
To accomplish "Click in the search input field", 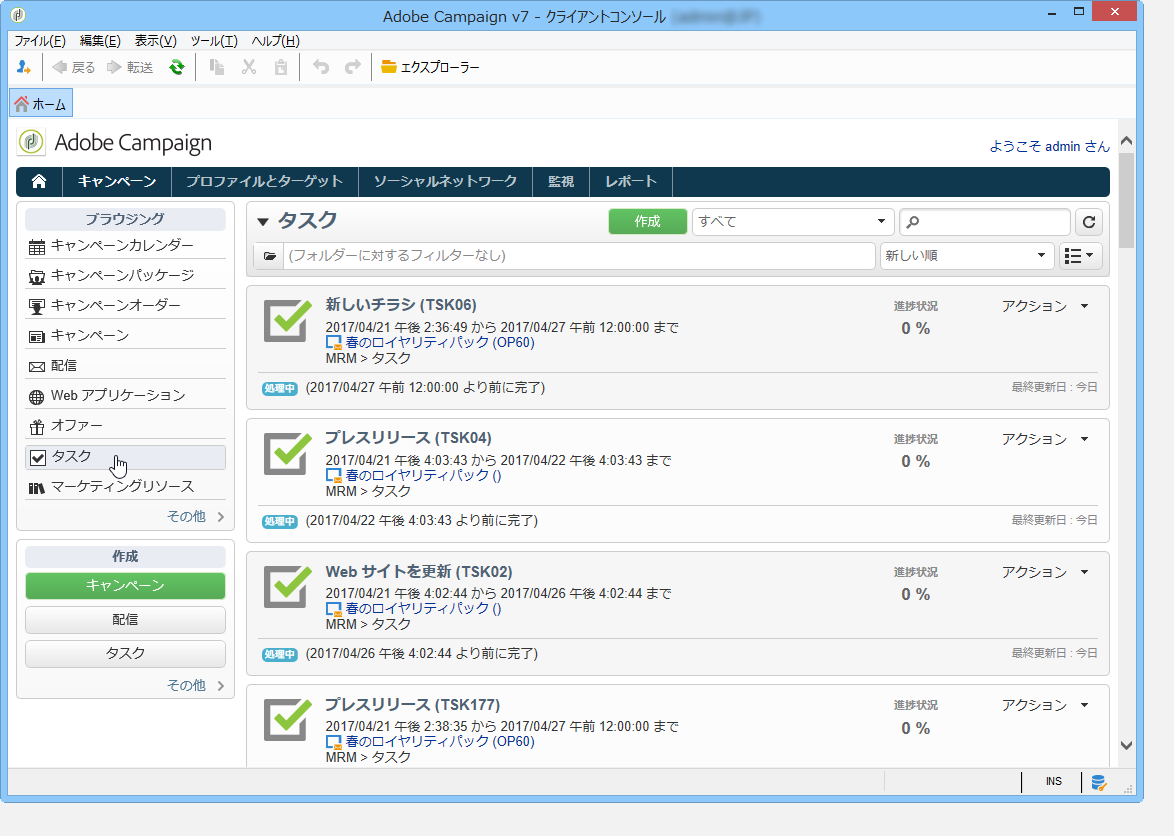I will [x=985, y=222].
